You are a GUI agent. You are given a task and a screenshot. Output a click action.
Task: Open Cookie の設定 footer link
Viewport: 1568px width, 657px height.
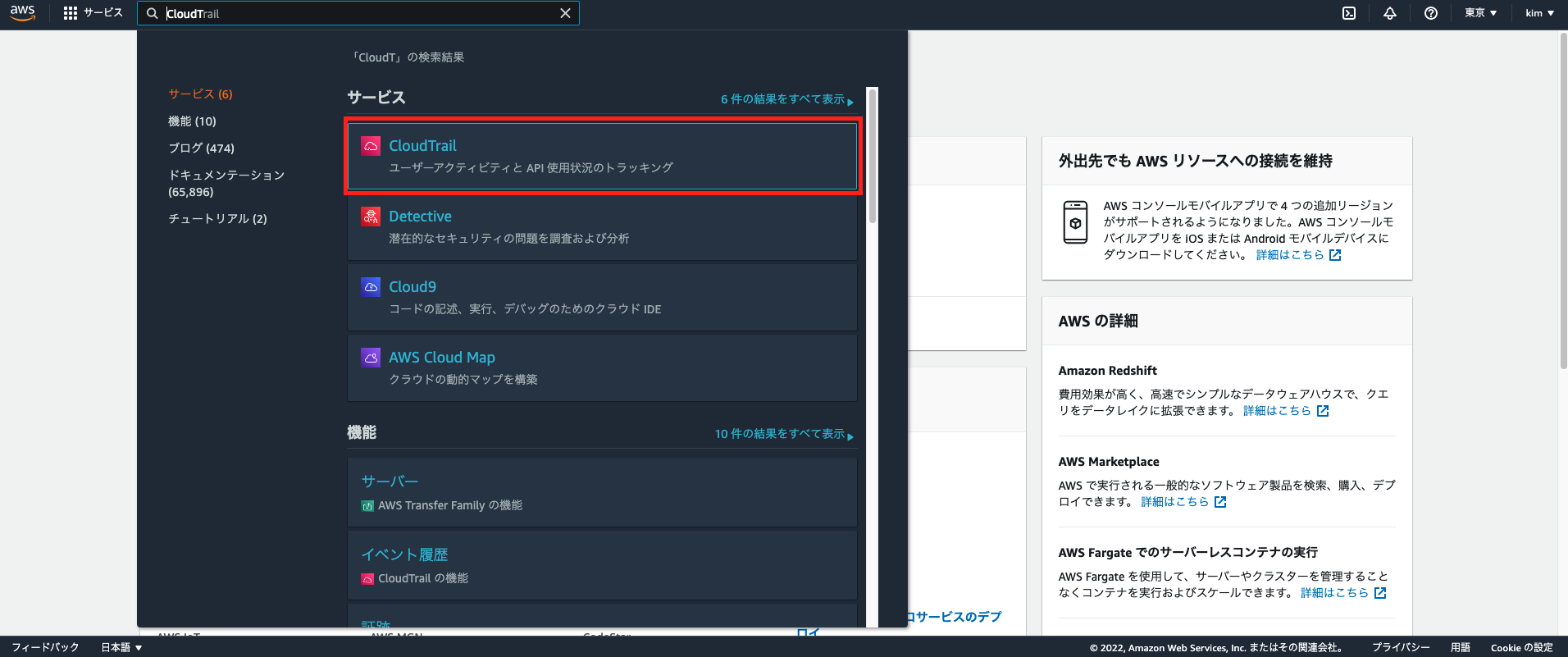(x=1521, y=647)
